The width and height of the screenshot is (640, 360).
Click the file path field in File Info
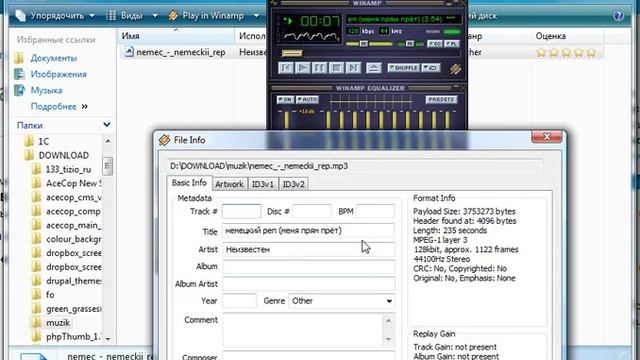pos(355,166)
